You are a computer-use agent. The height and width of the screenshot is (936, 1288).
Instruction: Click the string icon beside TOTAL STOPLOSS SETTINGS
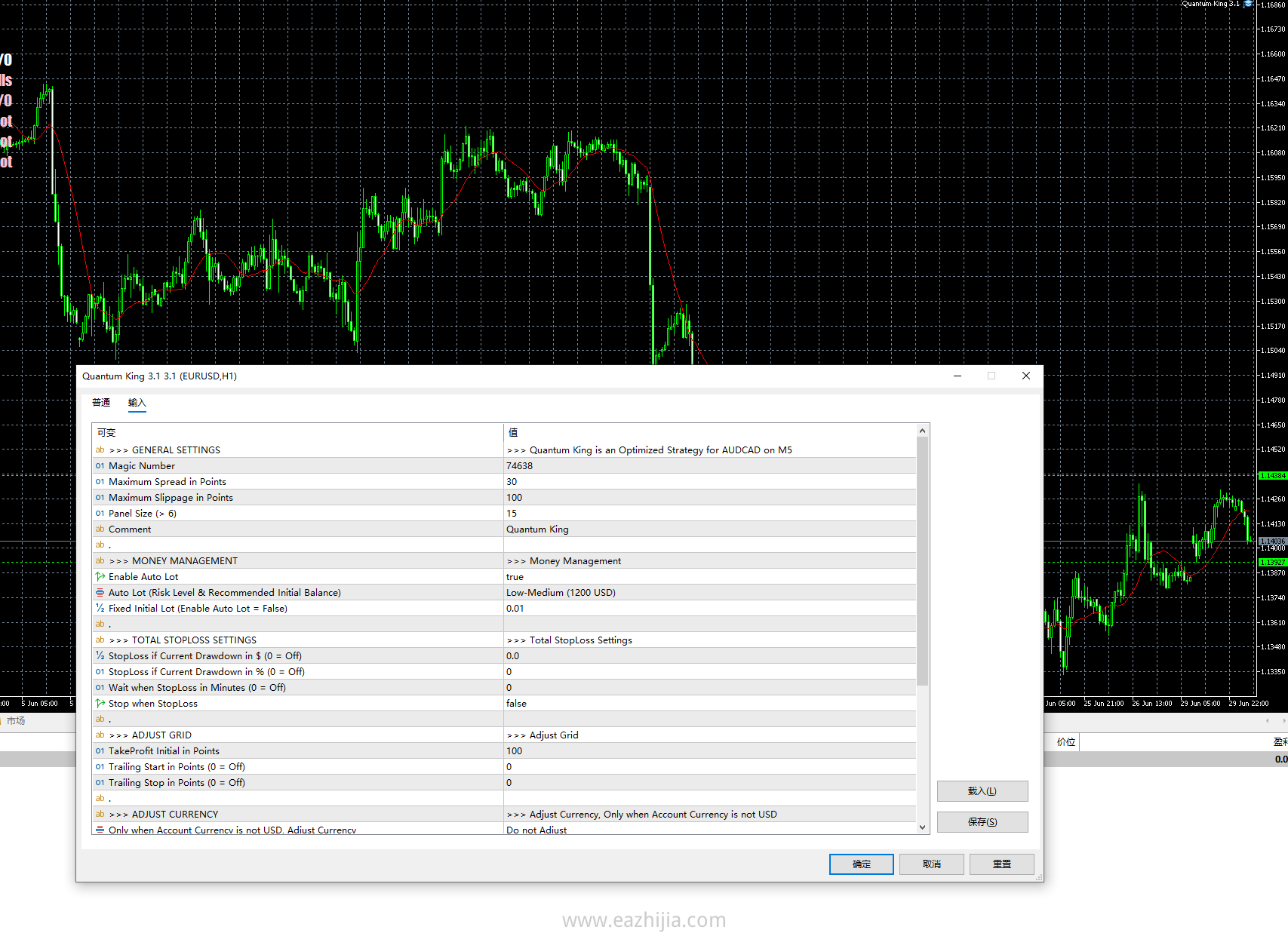[x=100, y=640]
